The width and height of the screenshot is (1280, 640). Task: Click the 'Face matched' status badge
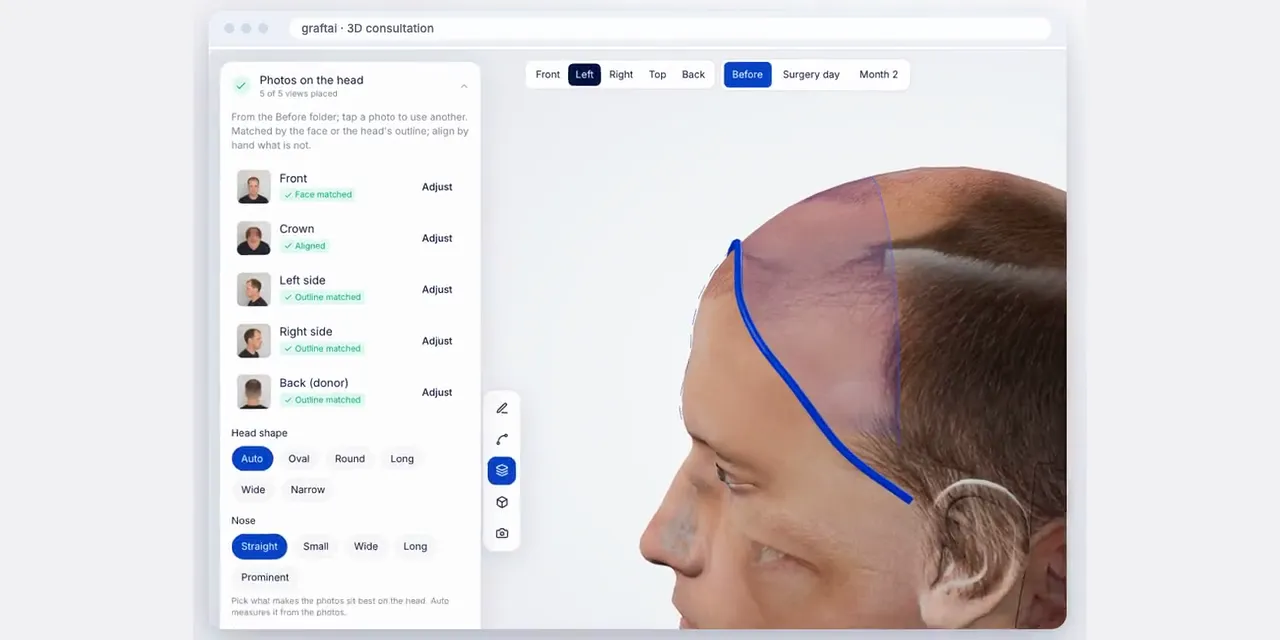click(x=318, y=195)
